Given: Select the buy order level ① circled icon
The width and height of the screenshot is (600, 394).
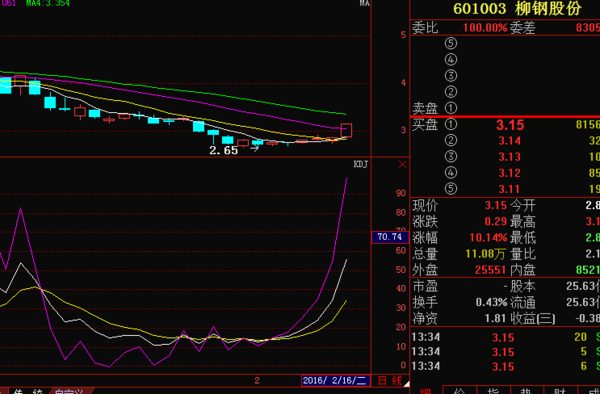Looking at the screenshot, I should [x=451, y=124].
